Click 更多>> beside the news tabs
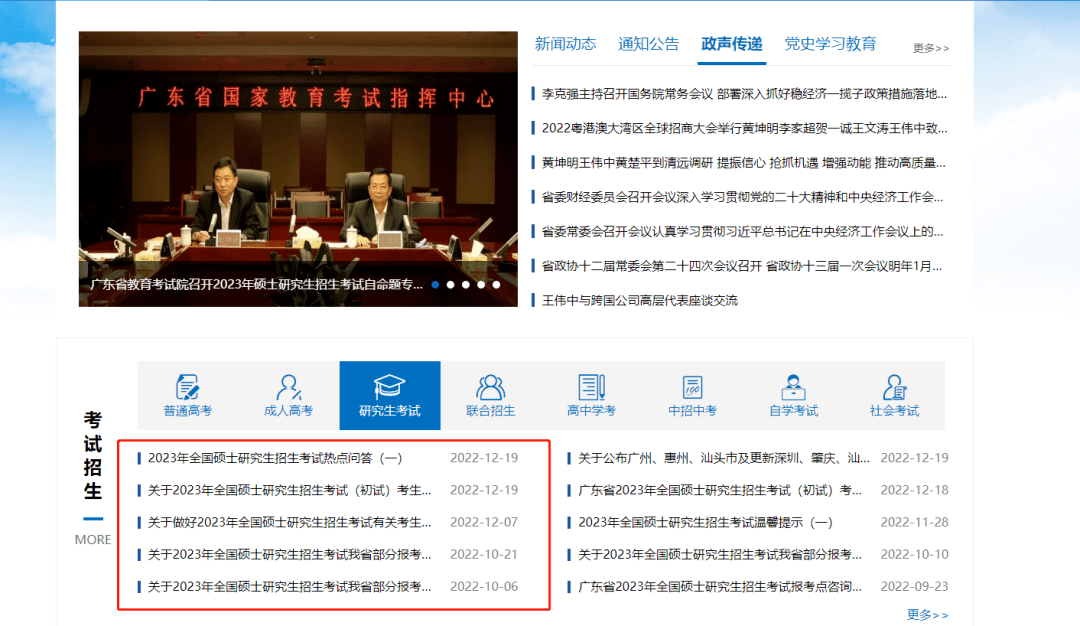 [931, 48]
